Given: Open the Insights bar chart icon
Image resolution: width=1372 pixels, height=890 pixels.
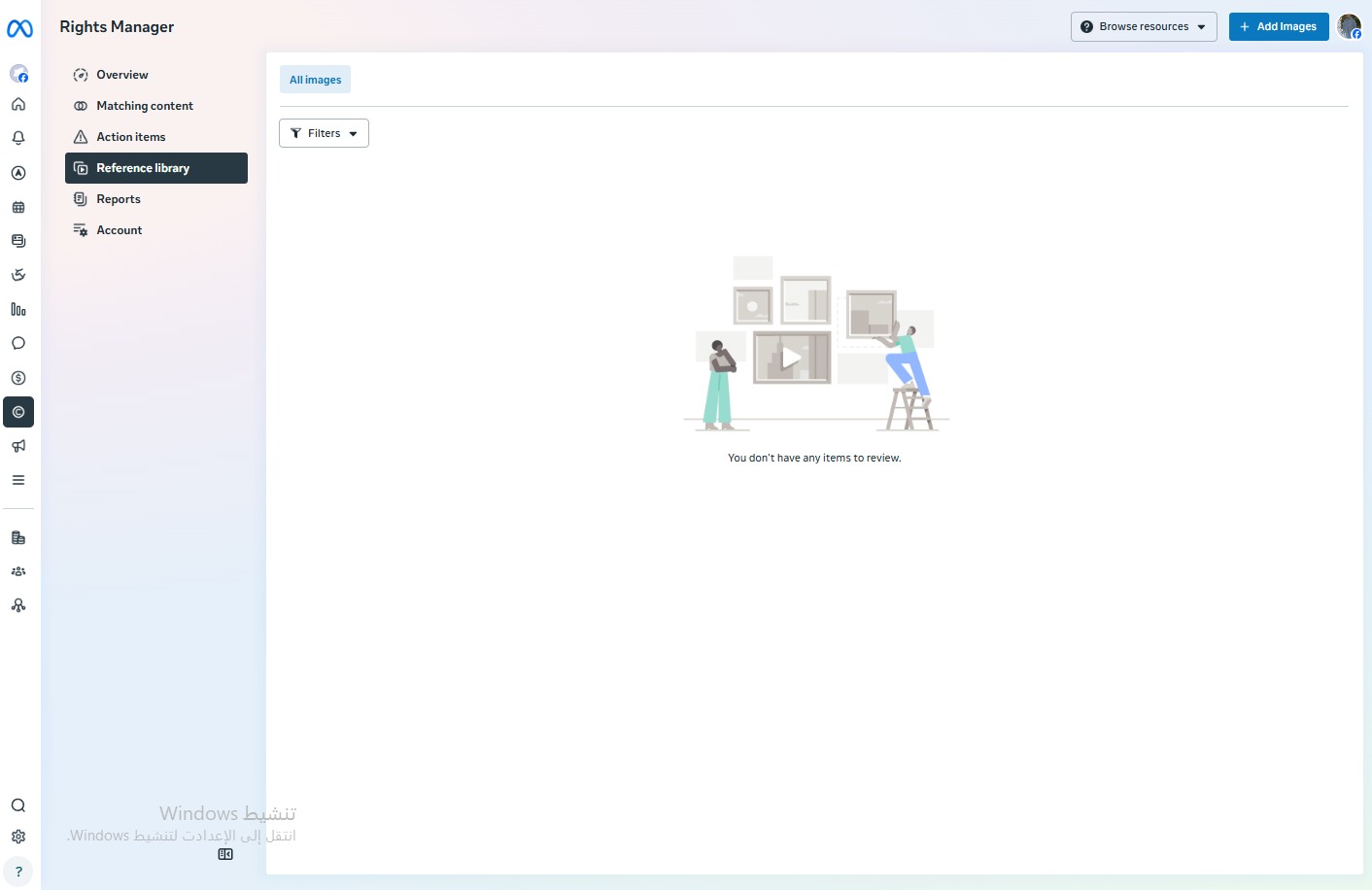Looking at the screenshot, I should pyautogui.click(x=18, y=309).
